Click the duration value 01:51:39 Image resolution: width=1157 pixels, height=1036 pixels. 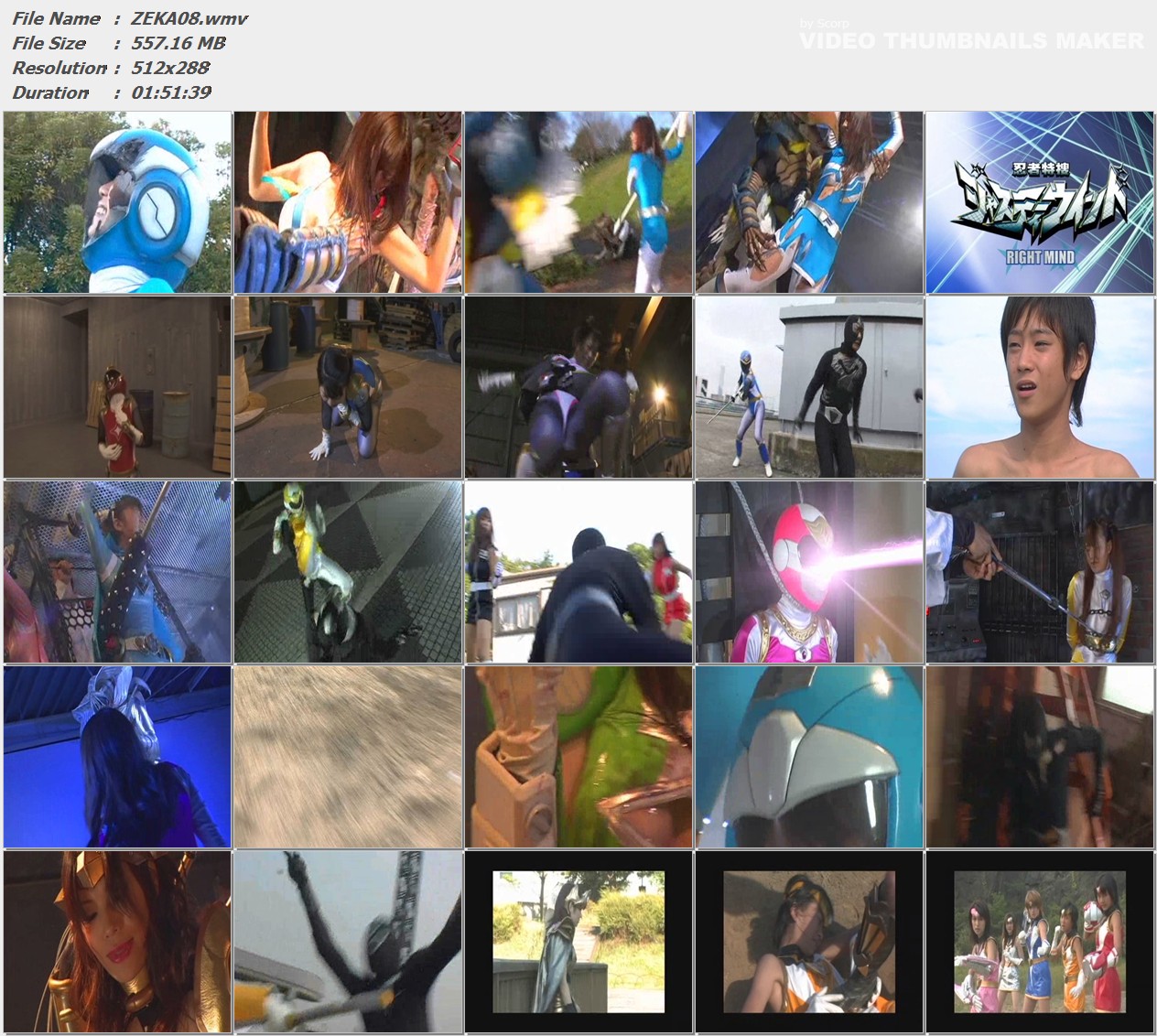[171, 92]
